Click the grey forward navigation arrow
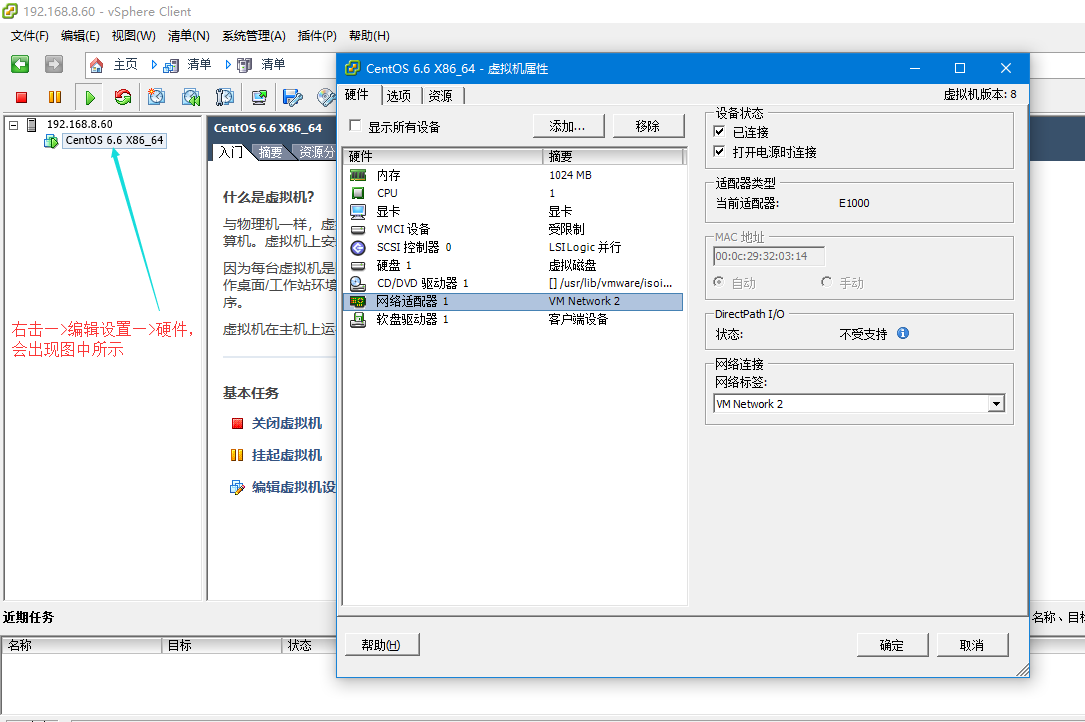The width and height of the screenshot is (1085, 722). [53, 64]
